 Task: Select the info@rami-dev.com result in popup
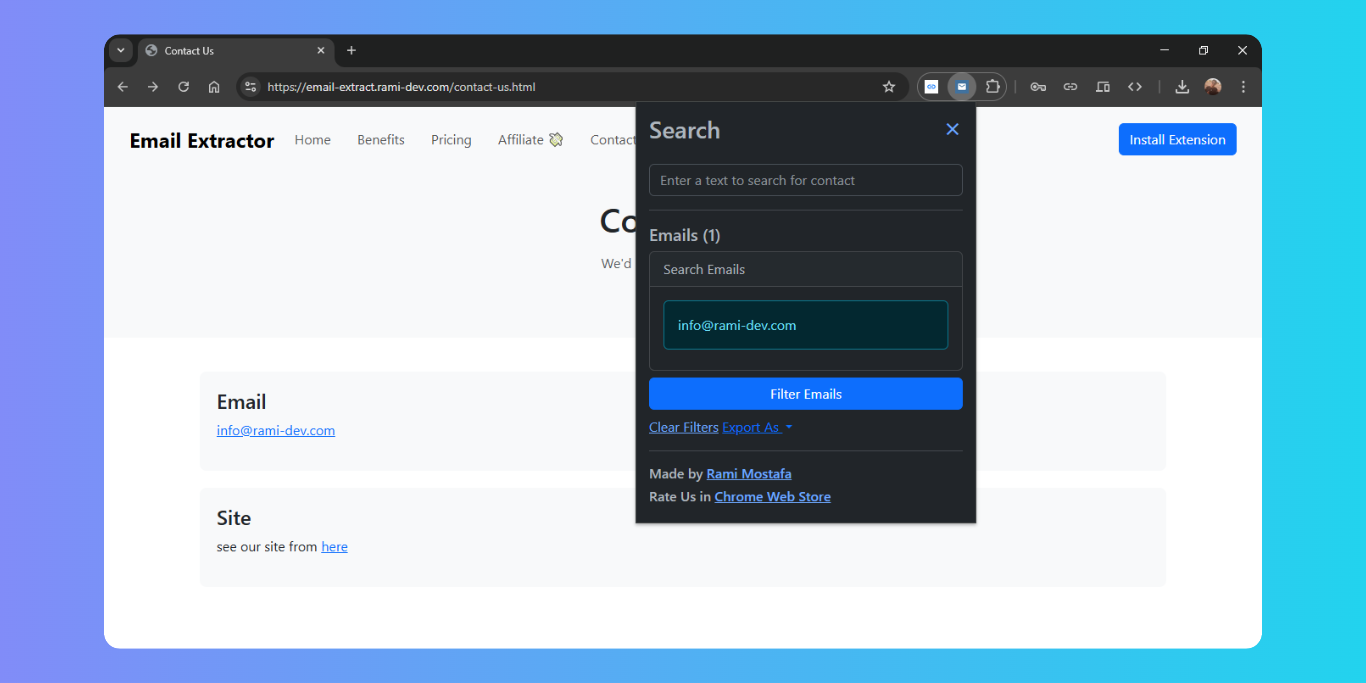[x=806, y=325]
